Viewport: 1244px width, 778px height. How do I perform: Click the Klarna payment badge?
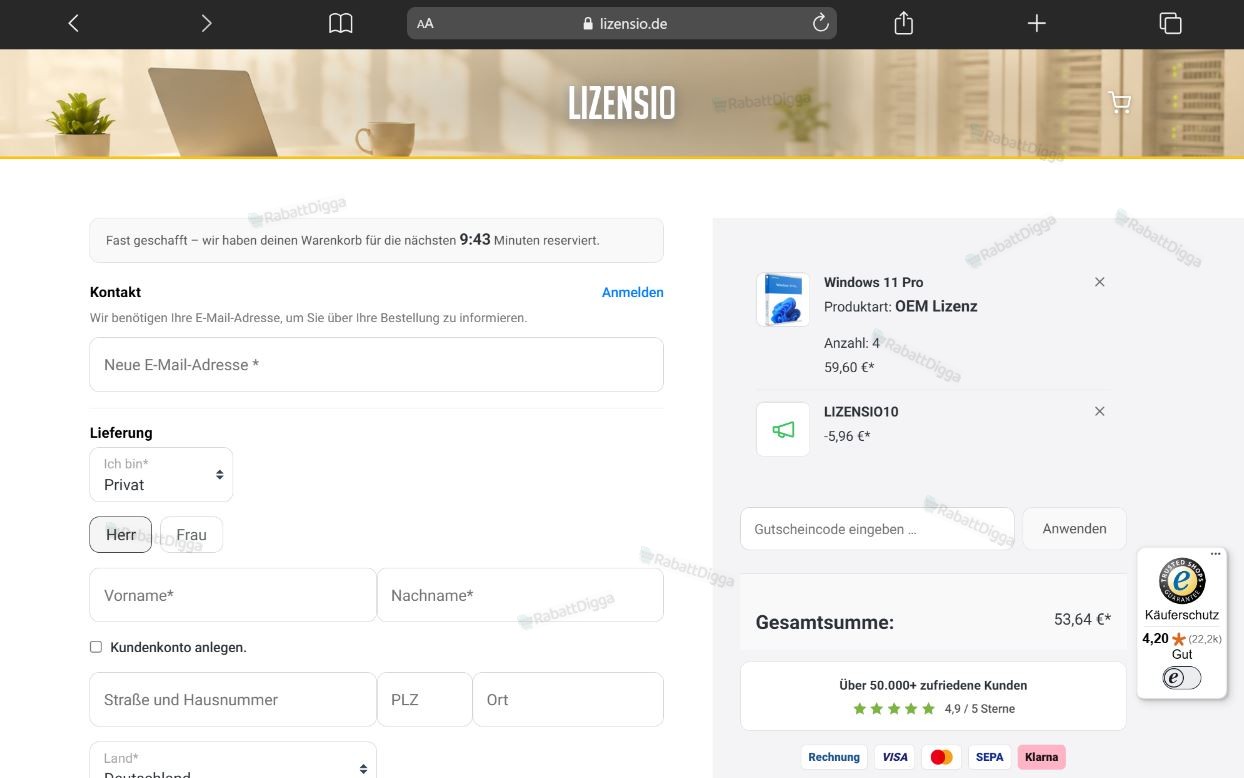tap(1041, 757)
